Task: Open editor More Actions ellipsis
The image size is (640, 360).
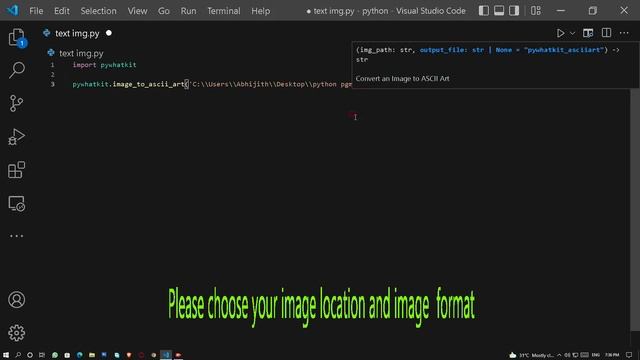Action: (624, 33)
